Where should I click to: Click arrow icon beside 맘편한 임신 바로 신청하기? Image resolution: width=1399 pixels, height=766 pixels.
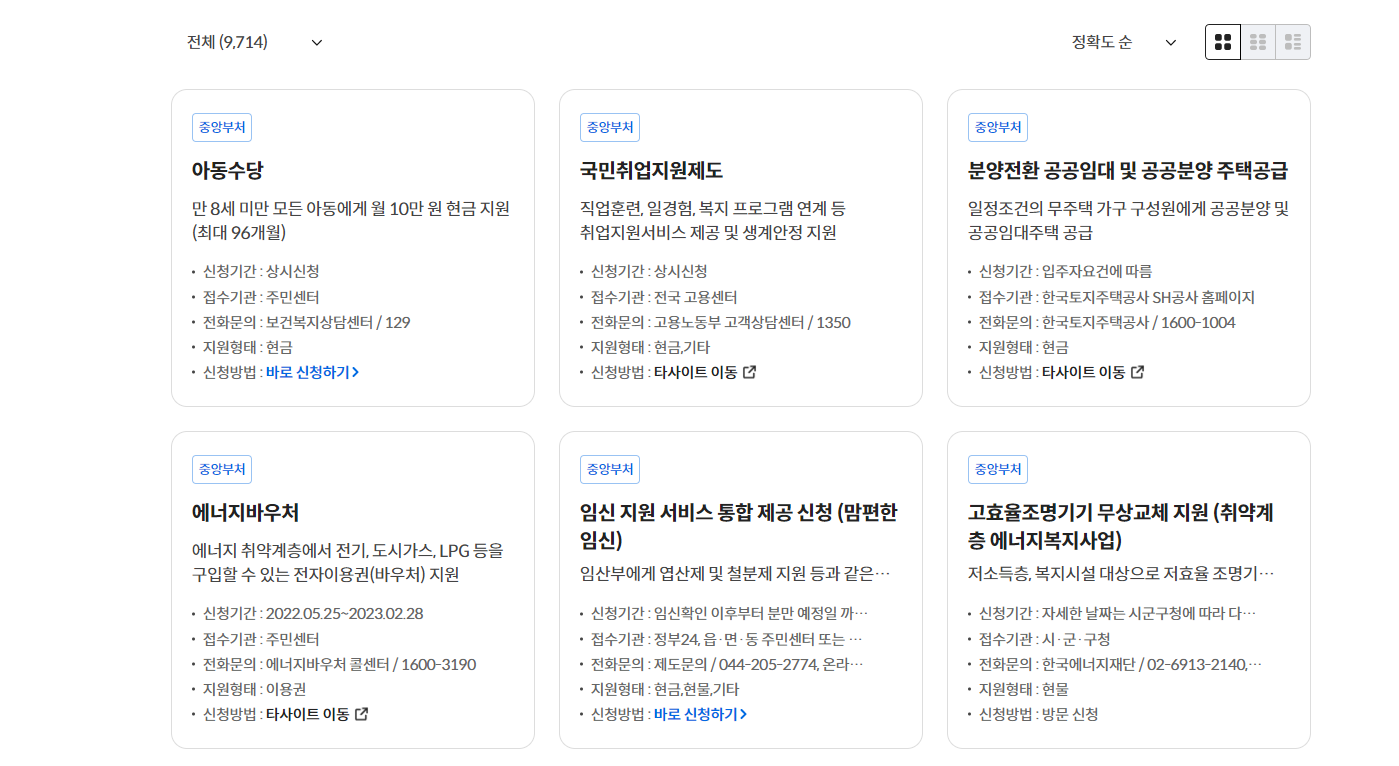pos(741,714)
